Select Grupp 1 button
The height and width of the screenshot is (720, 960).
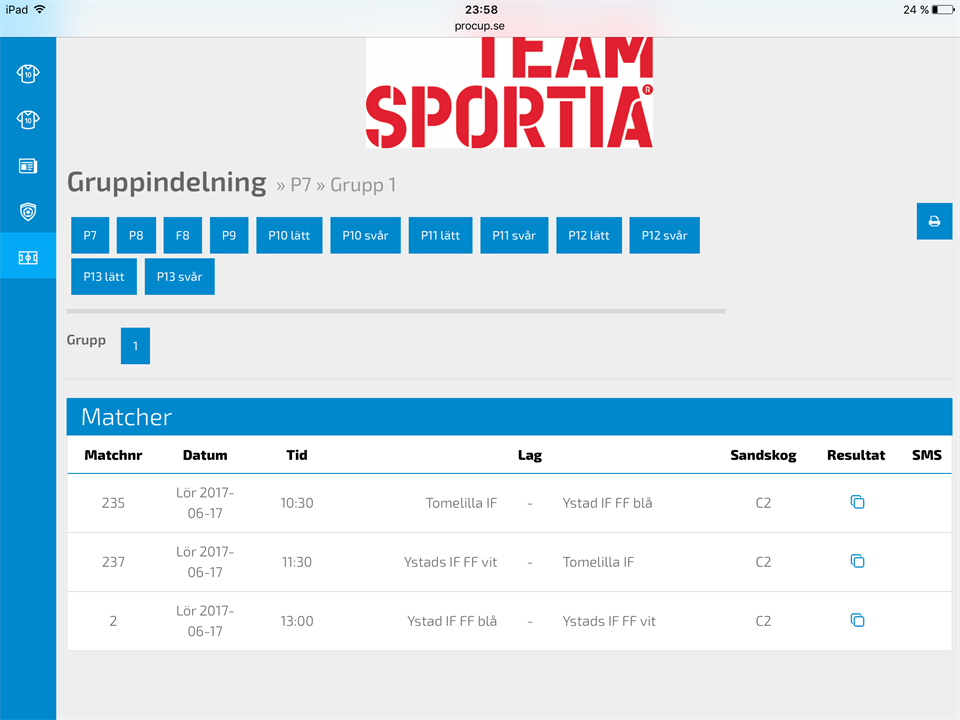tap(135, 346)
